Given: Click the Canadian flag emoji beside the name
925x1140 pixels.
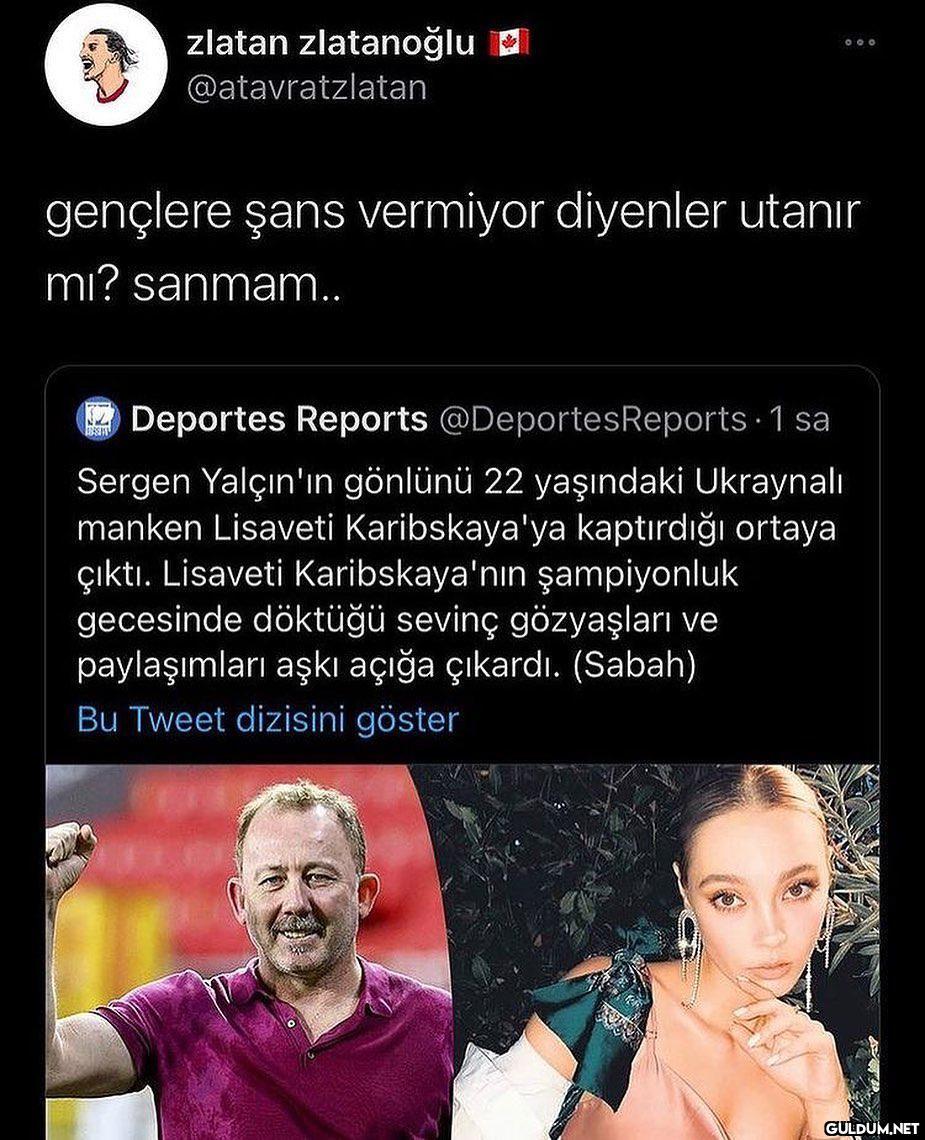Looking at the screenshot, I should (508, 44).
